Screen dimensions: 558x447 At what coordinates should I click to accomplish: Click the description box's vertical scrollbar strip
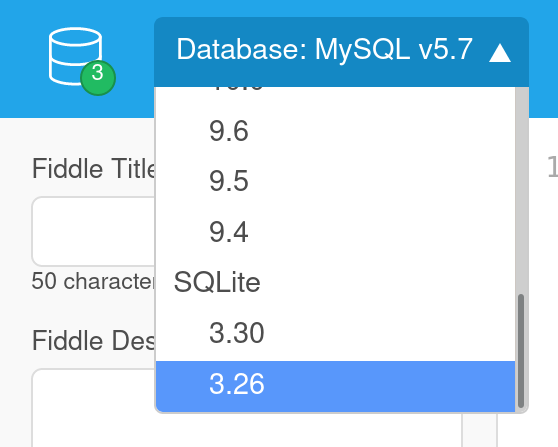click(479, 430)
